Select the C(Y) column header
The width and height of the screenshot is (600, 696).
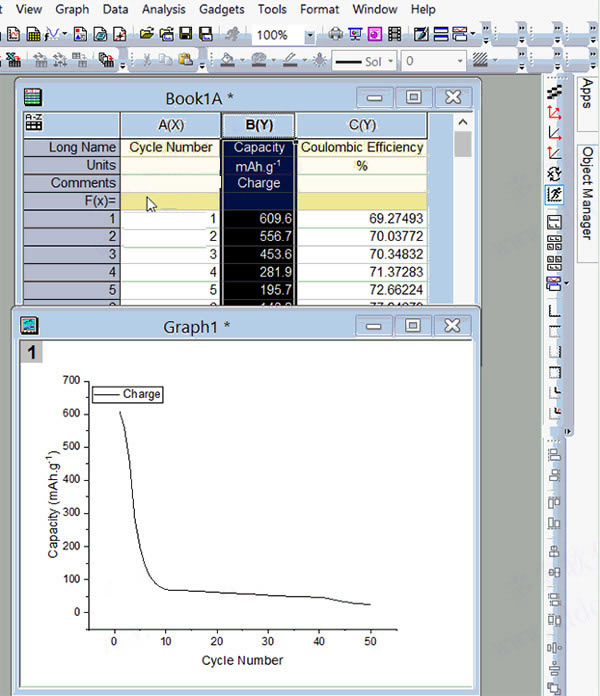(x=361, y=125)
